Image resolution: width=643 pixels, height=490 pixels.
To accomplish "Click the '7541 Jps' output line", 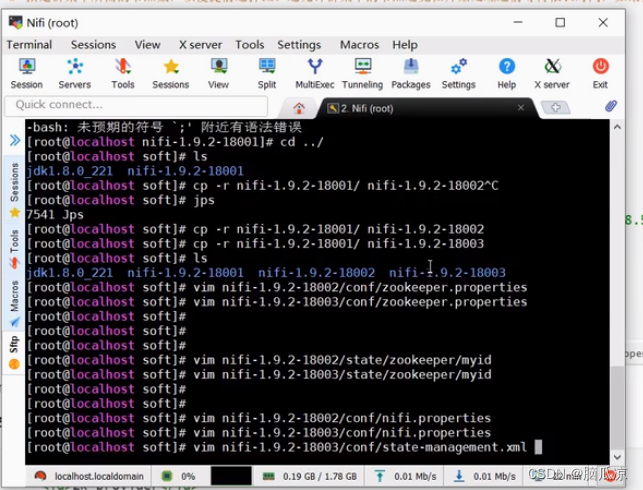I will [x=55, y=214].
